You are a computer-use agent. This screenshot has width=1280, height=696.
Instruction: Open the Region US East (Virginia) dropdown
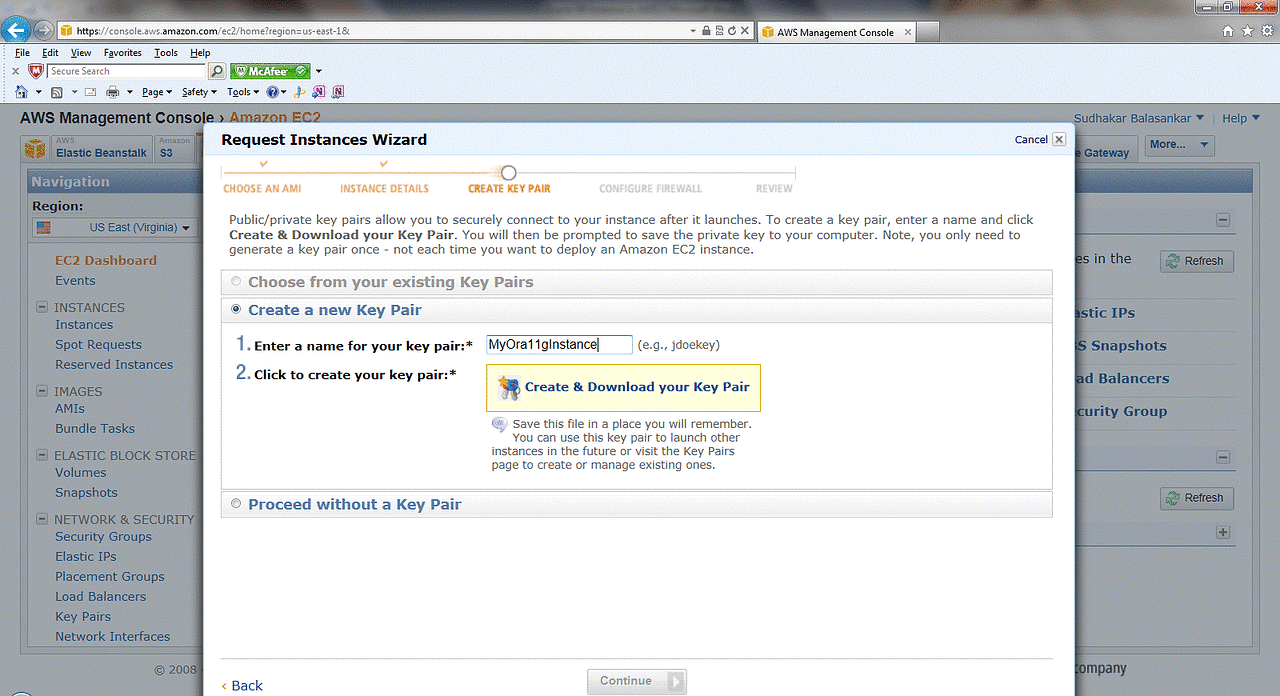[114, 227]
